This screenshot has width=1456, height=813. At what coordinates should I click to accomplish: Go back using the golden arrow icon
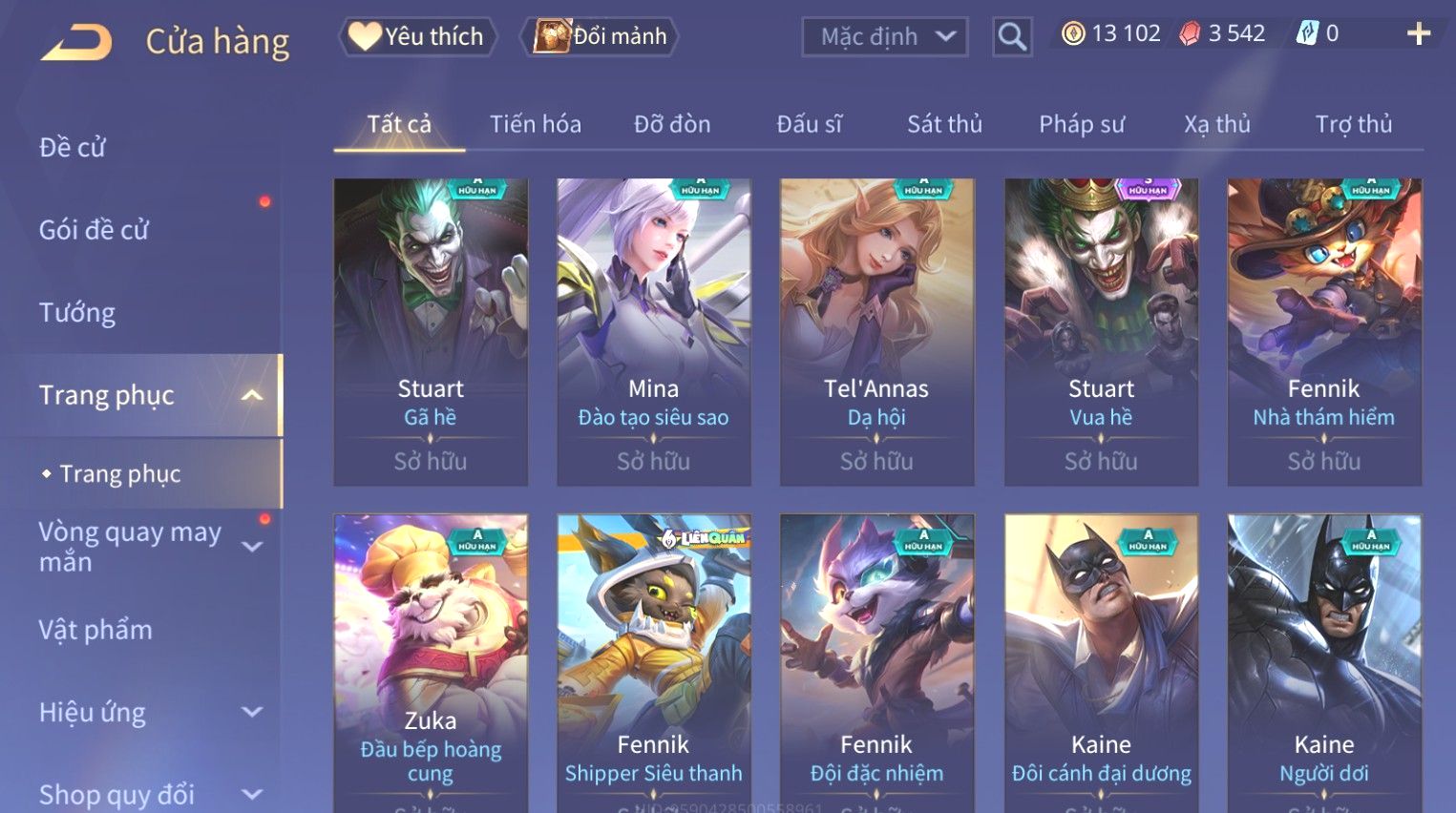tap(76, 43)
